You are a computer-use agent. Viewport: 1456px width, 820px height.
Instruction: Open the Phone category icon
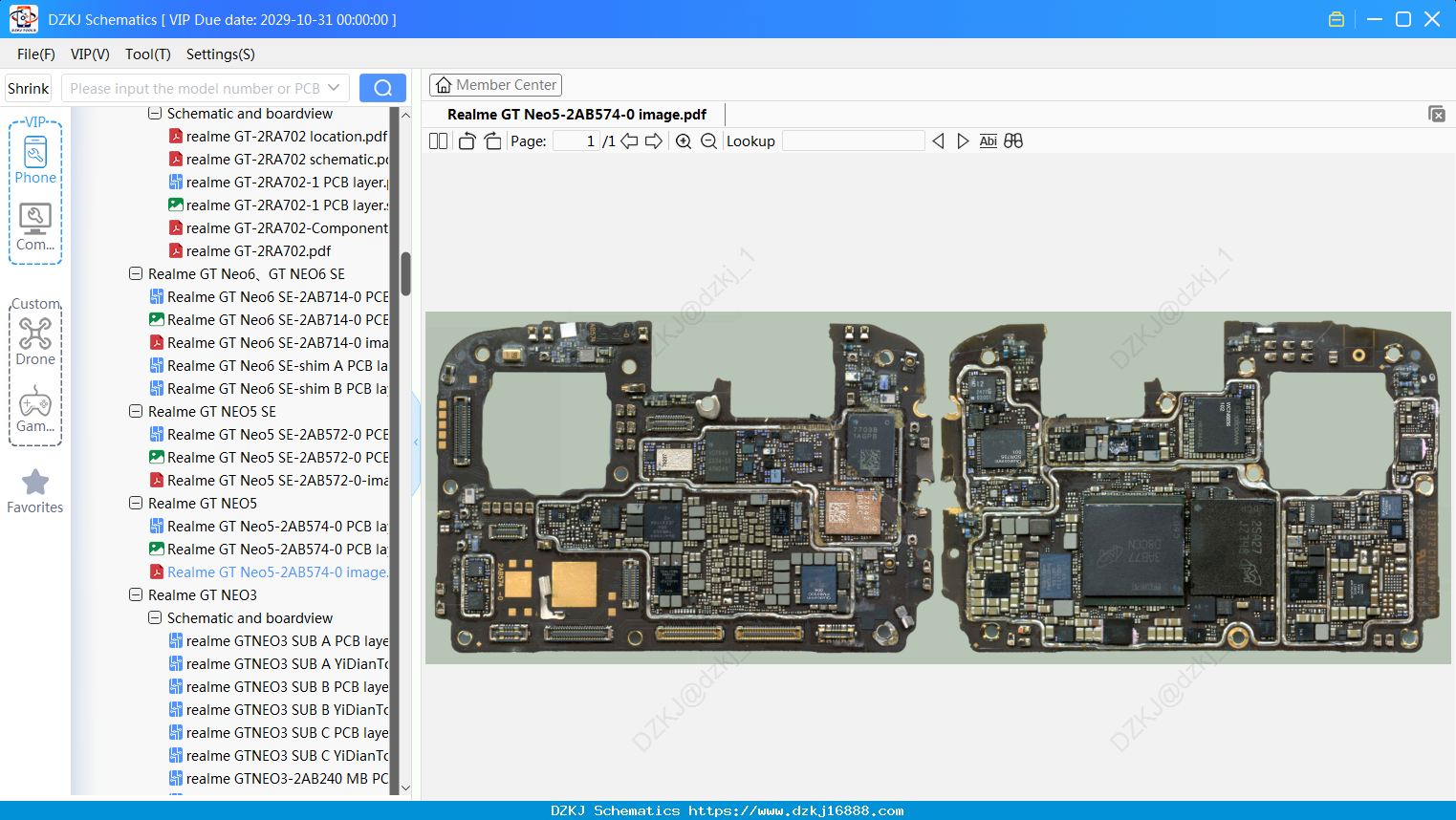[x=35, y=160]
